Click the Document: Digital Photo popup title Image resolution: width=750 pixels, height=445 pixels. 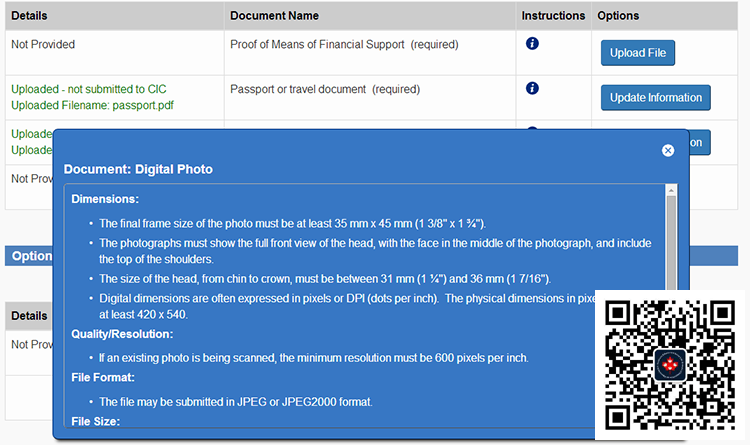(x=138, y=169)
